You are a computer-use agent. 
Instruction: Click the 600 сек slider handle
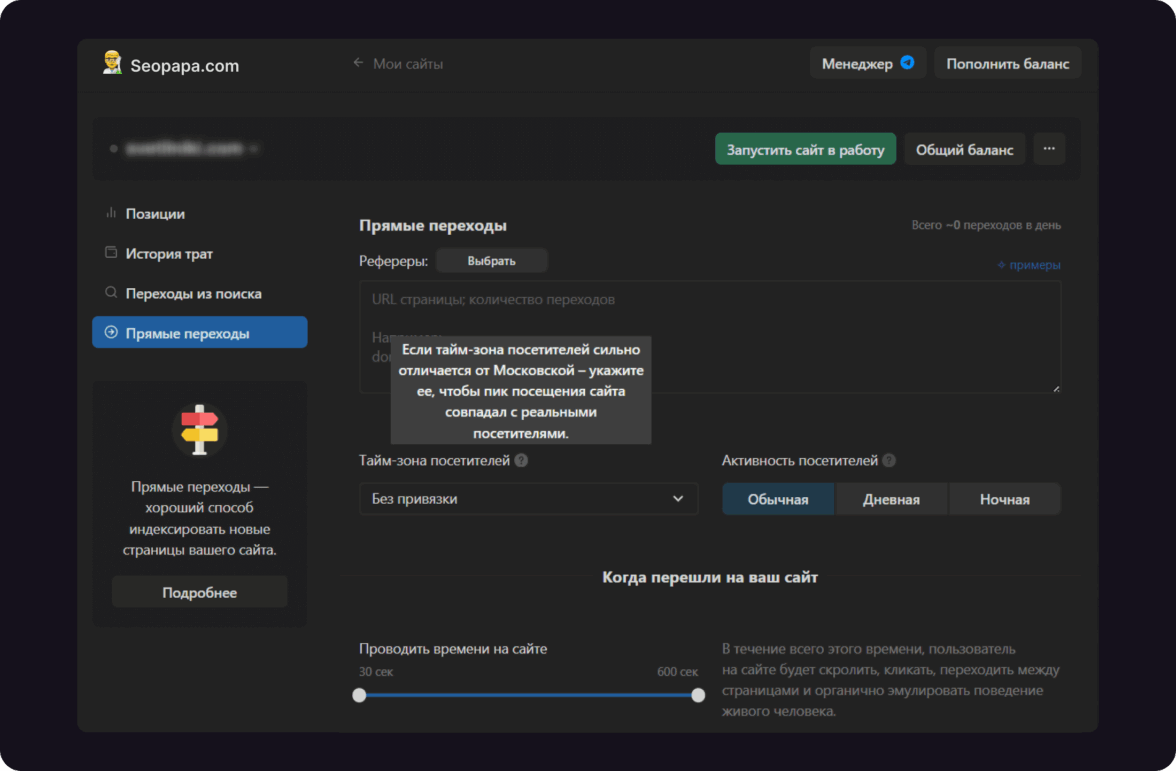click(698, 695)
